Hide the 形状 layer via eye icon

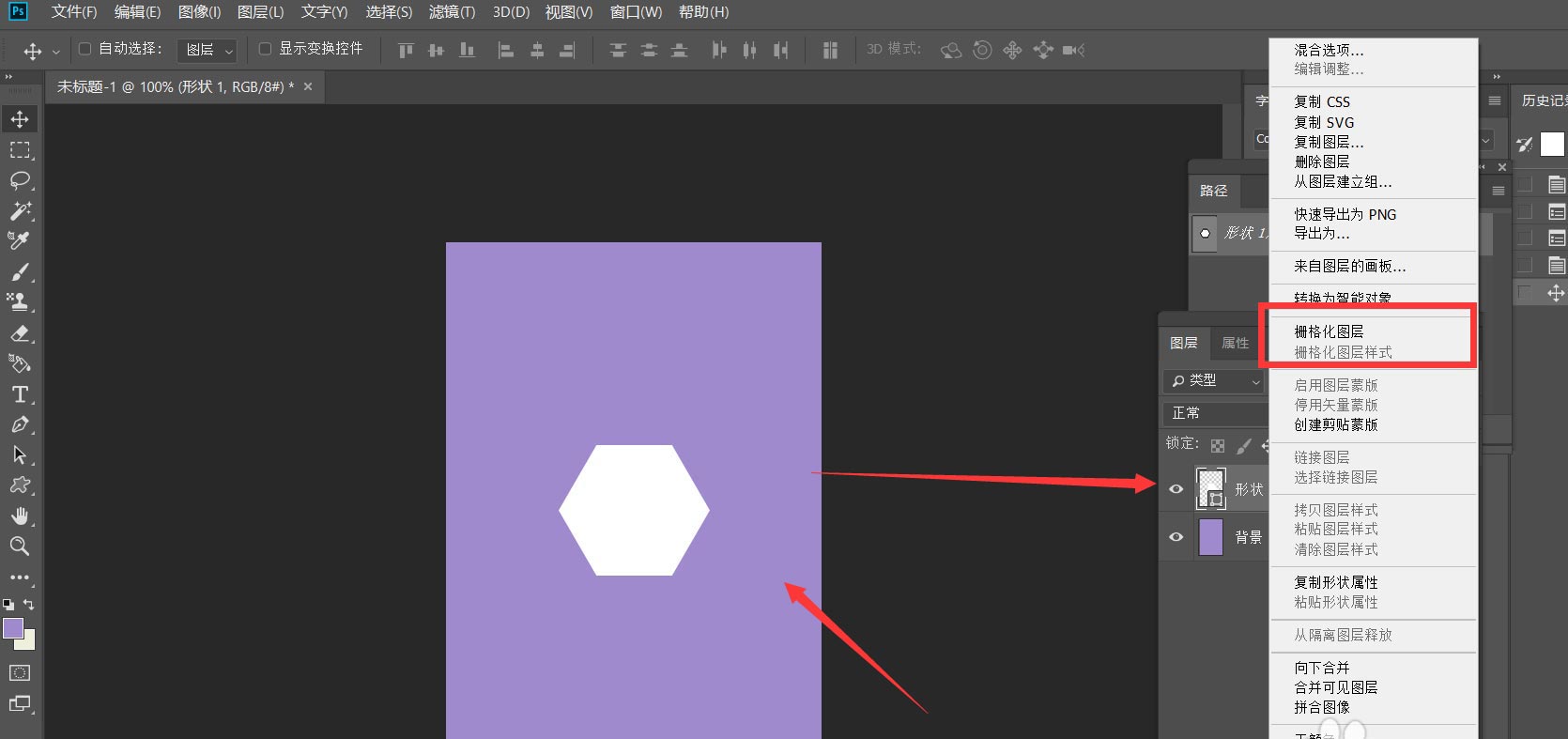(1176, 489)
